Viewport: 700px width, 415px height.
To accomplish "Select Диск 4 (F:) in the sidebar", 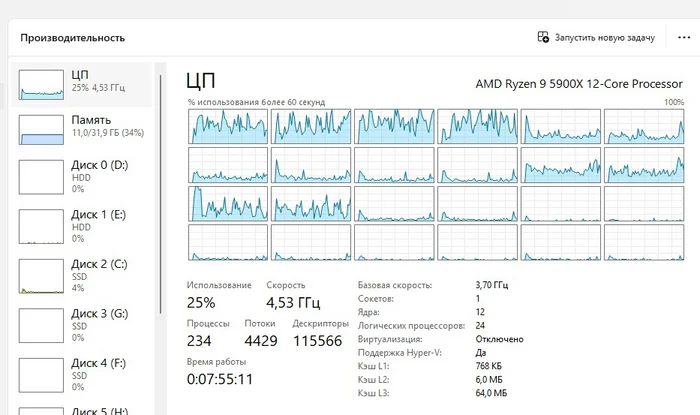I will coord(81,375).
